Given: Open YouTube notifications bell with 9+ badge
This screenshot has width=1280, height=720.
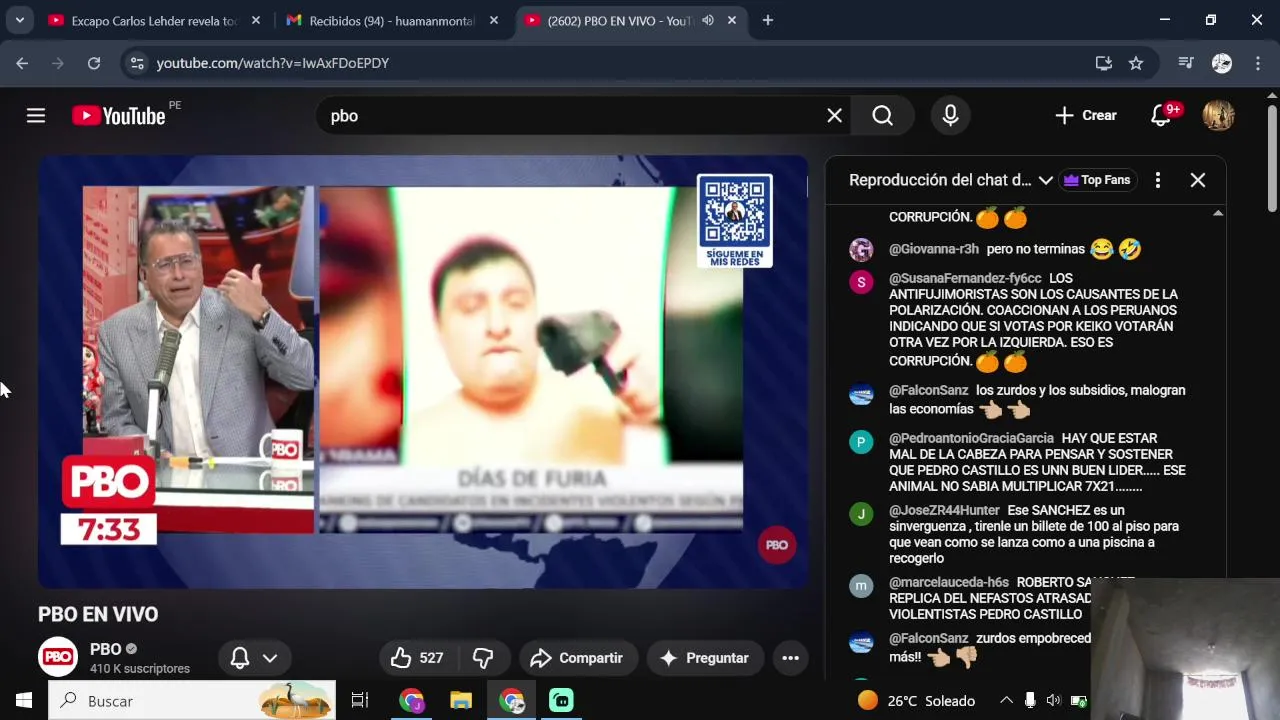Looking at the screenshot, I should coord(1162,116).
